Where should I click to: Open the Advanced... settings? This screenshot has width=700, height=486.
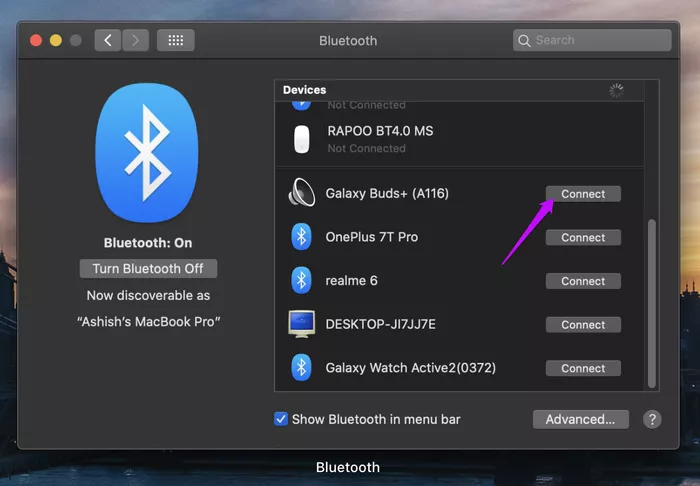(580, 419)
